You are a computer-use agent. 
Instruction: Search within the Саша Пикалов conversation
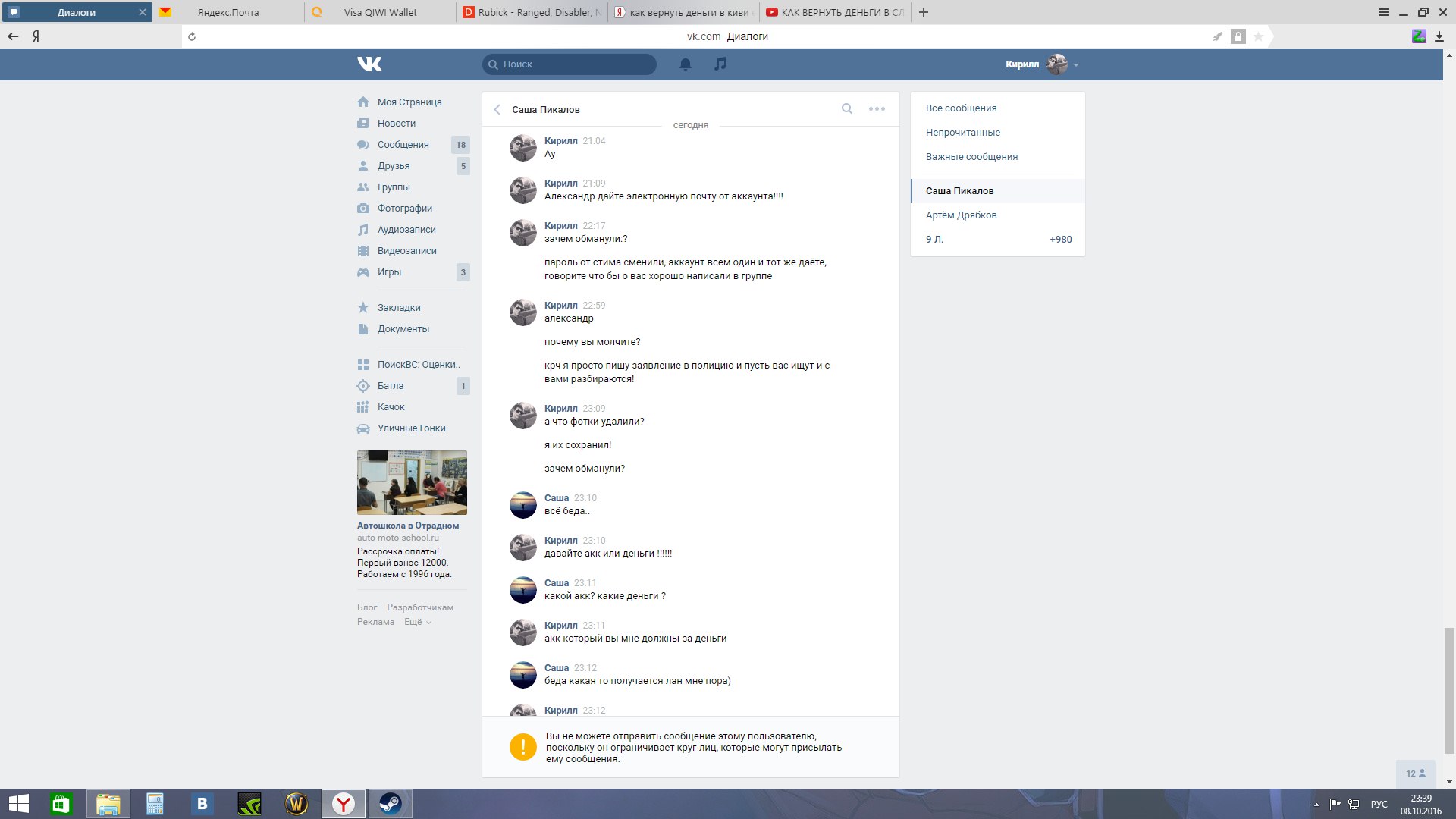point(847,108)
